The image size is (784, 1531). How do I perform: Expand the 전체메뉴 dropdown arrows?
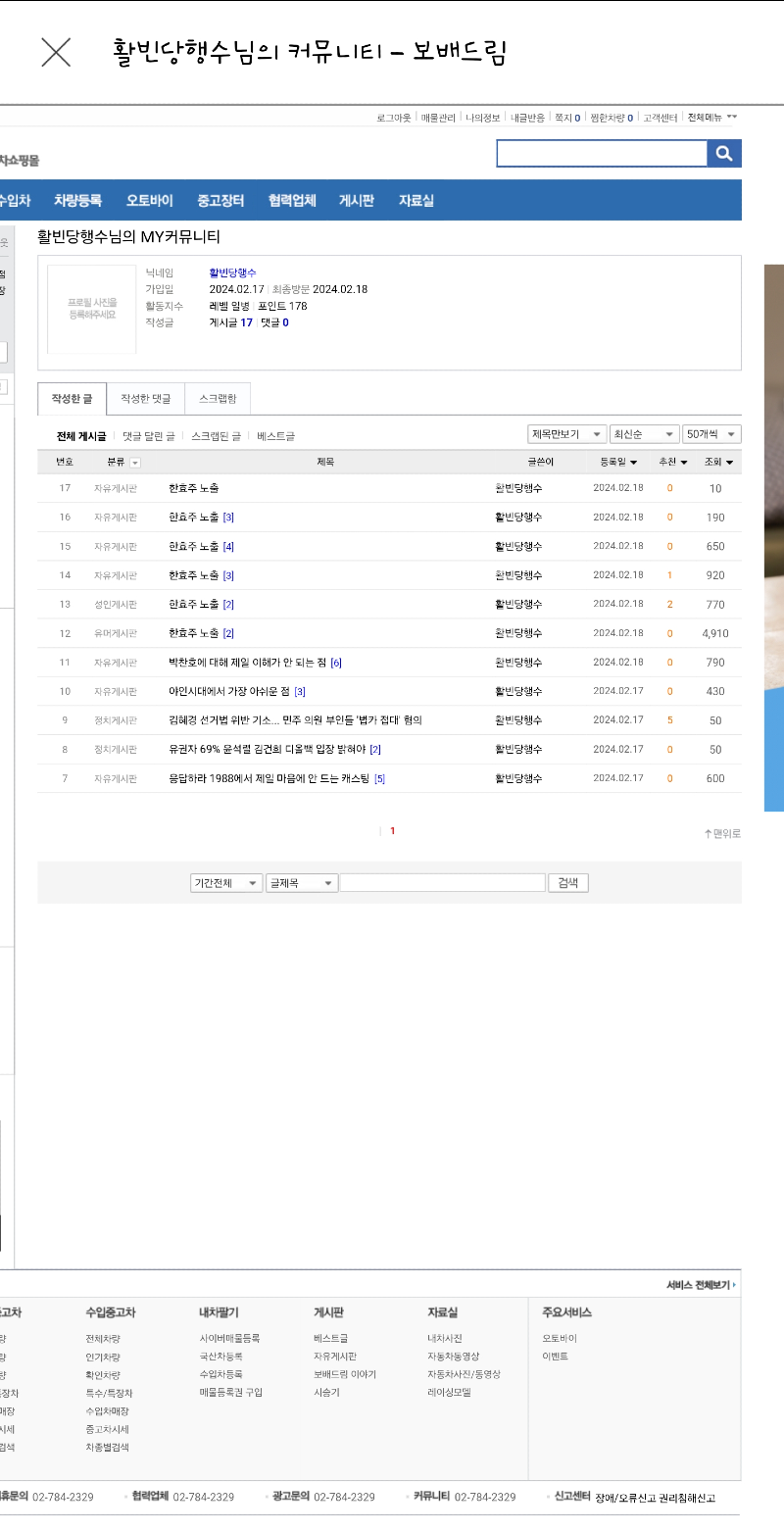pos(732,117)
